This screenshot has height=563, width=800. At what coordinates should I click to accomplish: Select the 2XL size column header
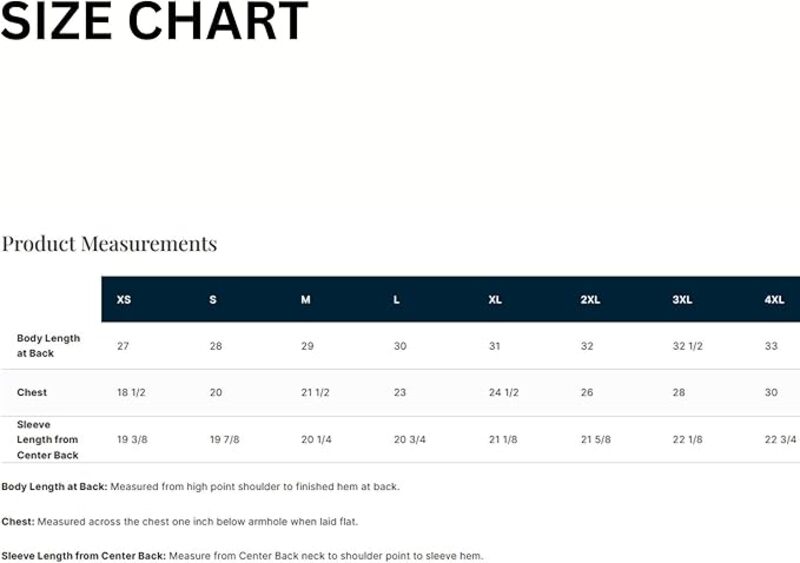click(x=590, y=300)
